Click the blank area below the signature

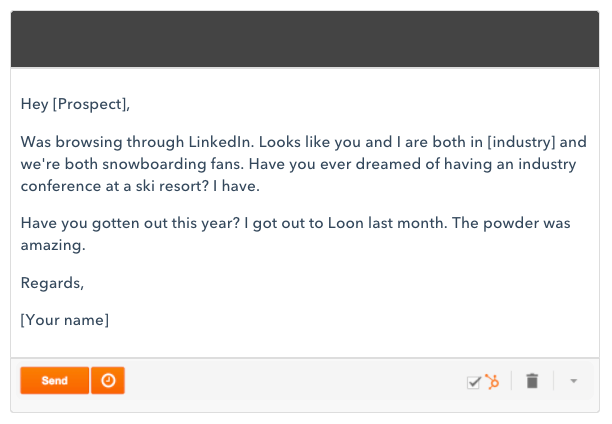[305, 344]
